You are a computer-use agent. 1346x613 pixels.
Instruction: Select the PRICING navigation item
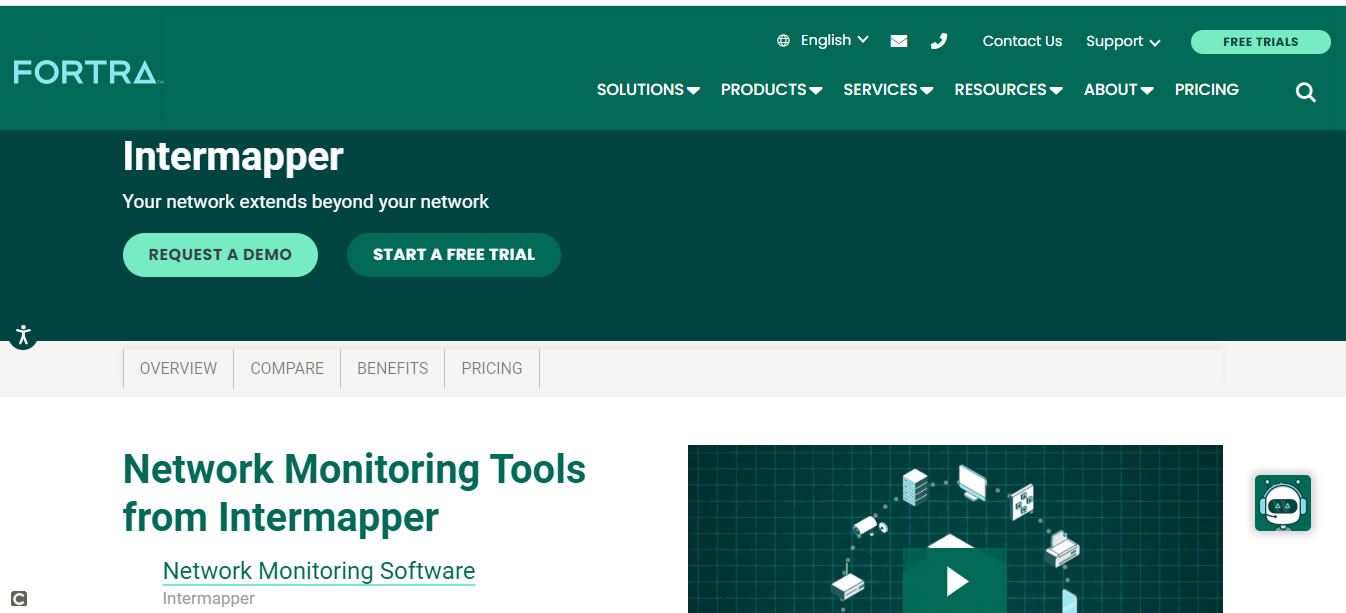tap(1206, 89)
